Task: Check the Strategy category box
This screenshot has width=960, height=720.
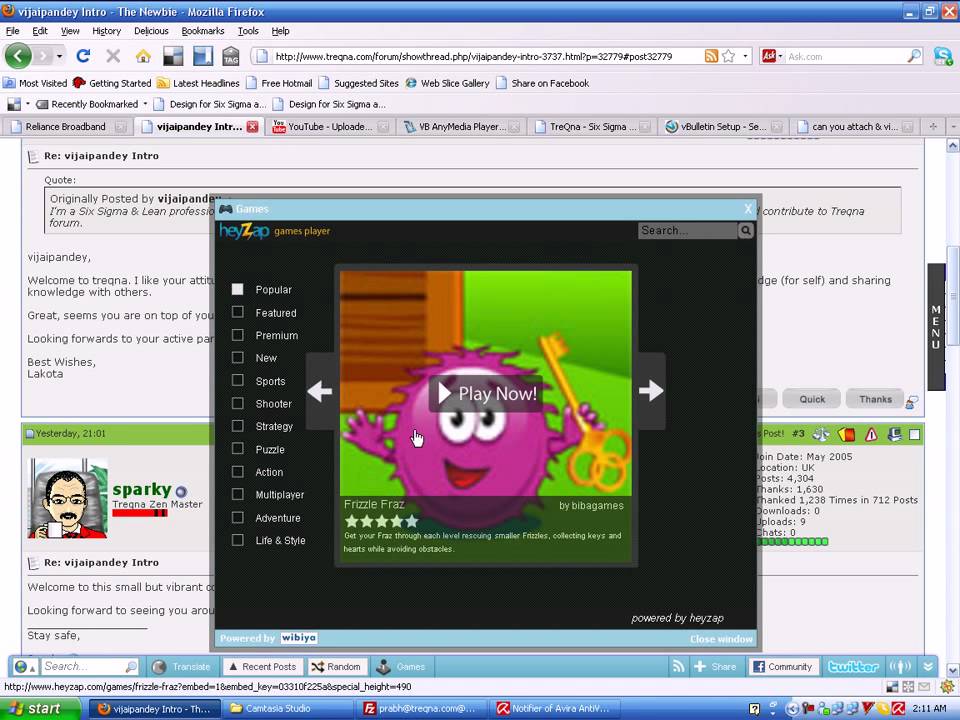Action: [x=238, y=426]
